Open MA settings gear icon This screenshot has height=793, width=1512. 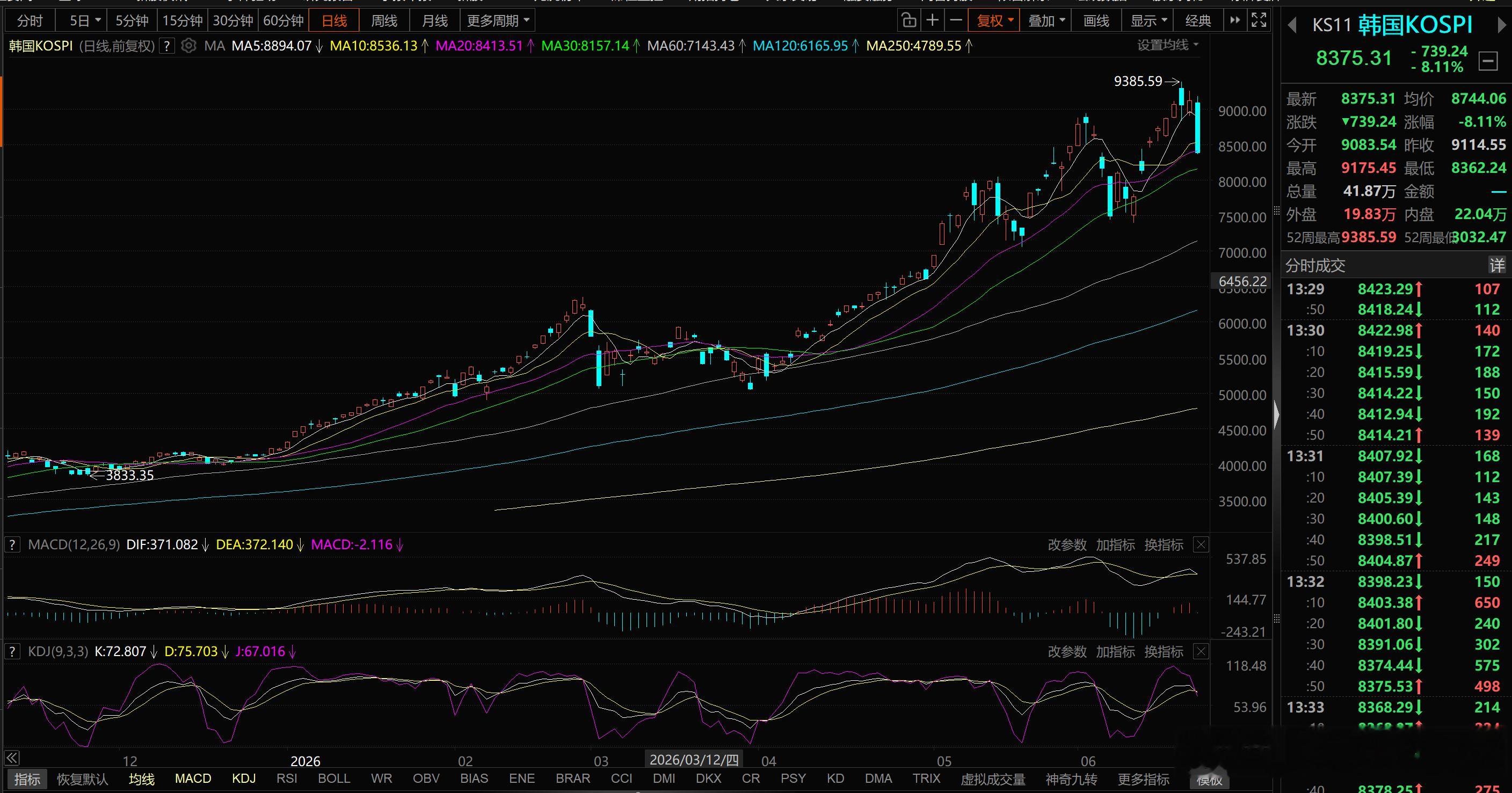[188, 46]
